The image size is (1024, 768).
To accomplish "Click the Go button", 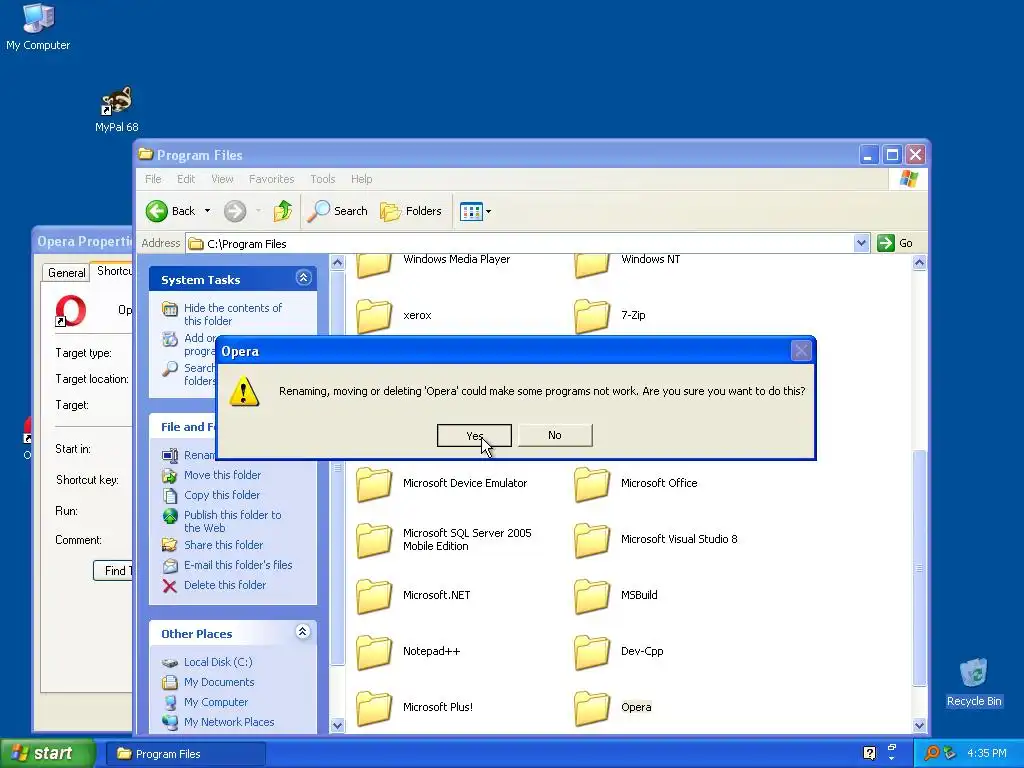I will tap(895, 244).
